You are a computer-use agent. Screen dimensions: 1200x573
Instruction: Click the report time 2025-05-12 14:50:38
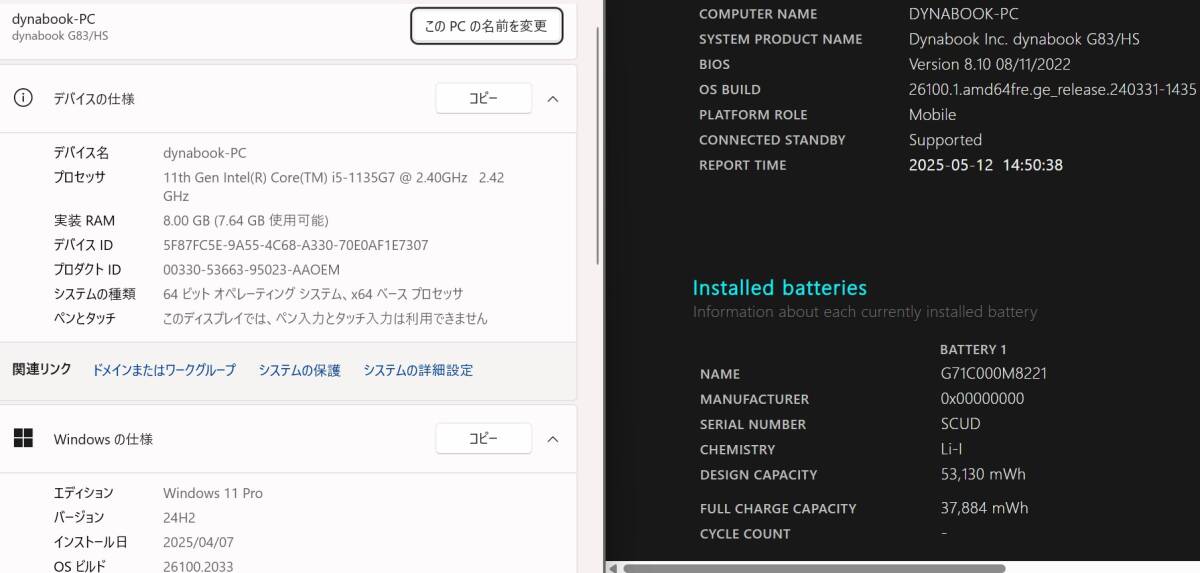click(985, 165)
